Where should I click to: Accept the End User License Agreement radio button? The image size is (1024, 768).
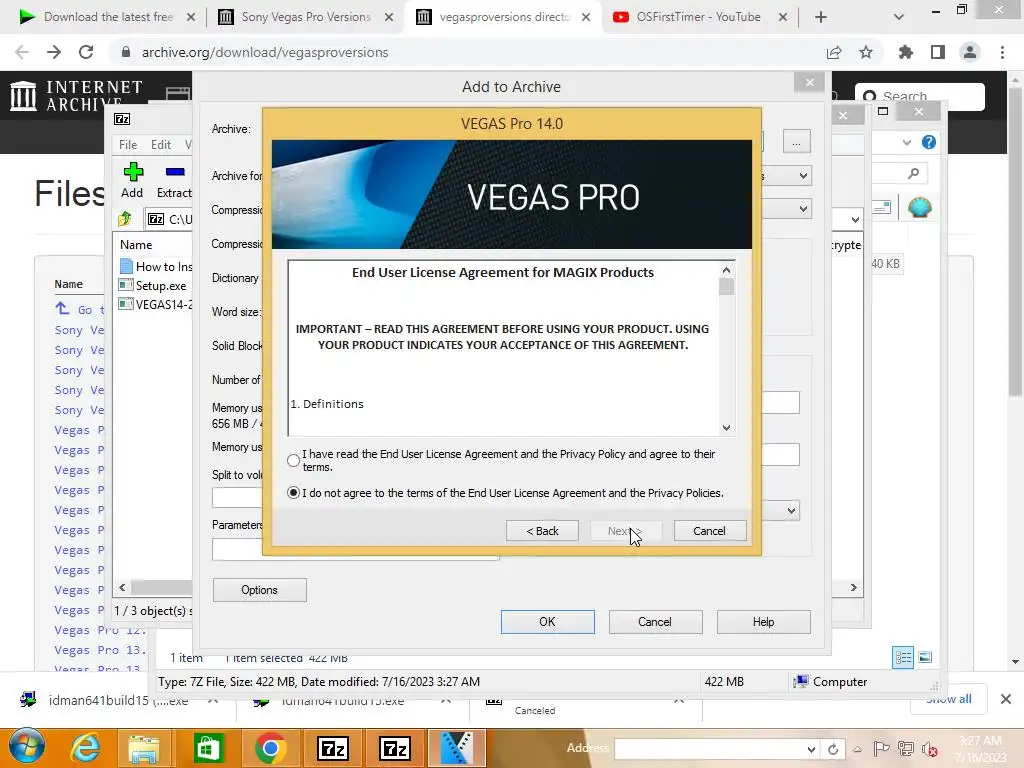[x=293, y=460]
